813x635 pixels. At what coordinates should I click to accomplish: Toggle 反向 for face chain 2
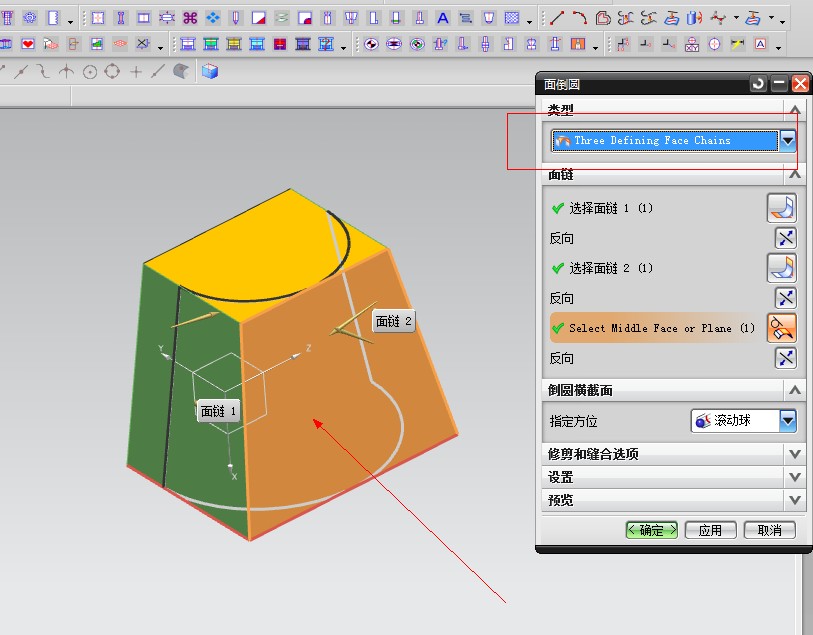click(x=786, y=298)
